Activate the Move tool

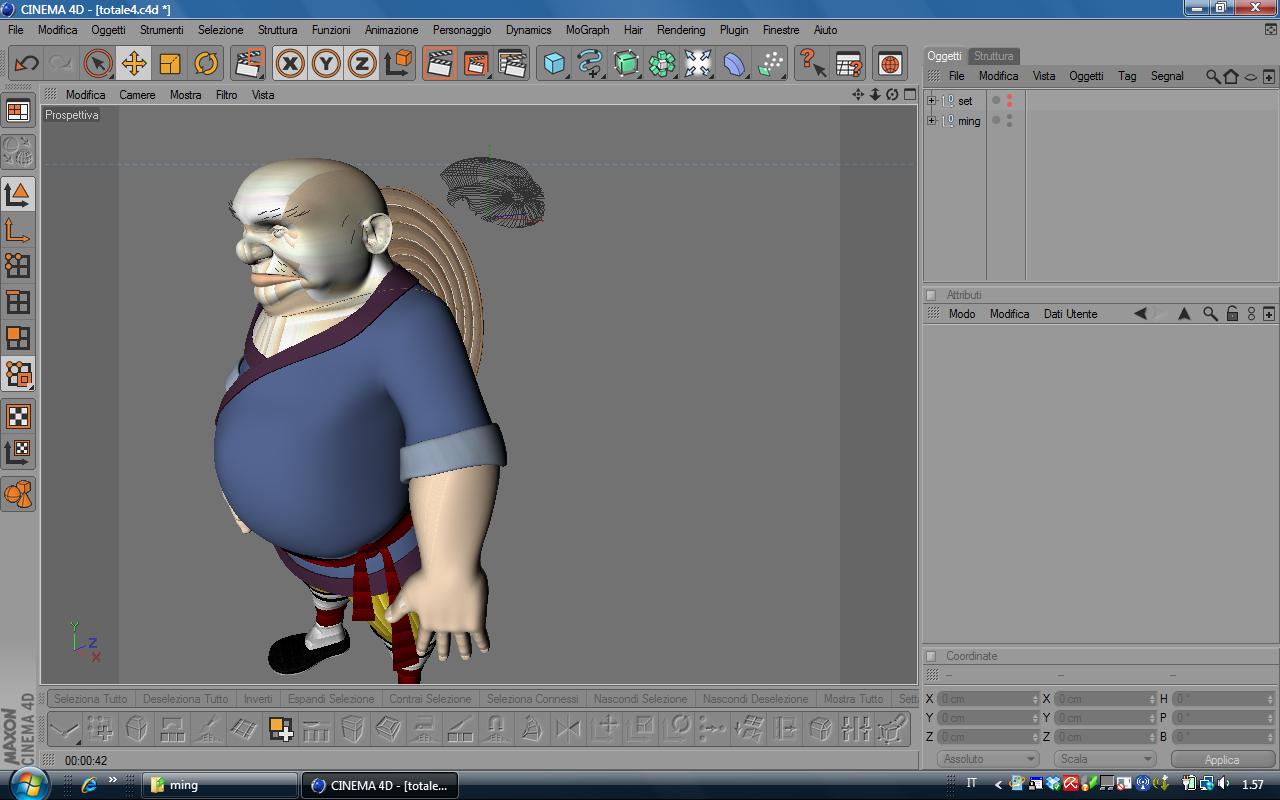tap(134, 64)
